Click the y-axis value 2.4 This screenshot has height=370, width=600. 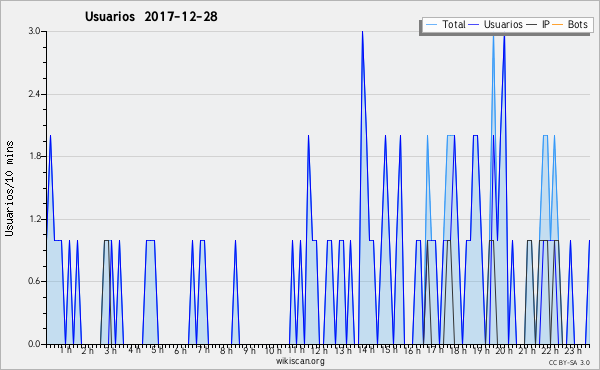coord(34,94)
